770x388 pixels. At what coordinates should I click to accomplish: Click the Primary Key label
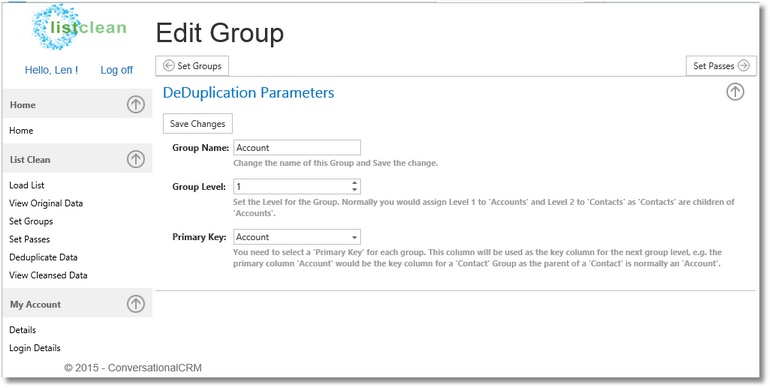[199, 237]
